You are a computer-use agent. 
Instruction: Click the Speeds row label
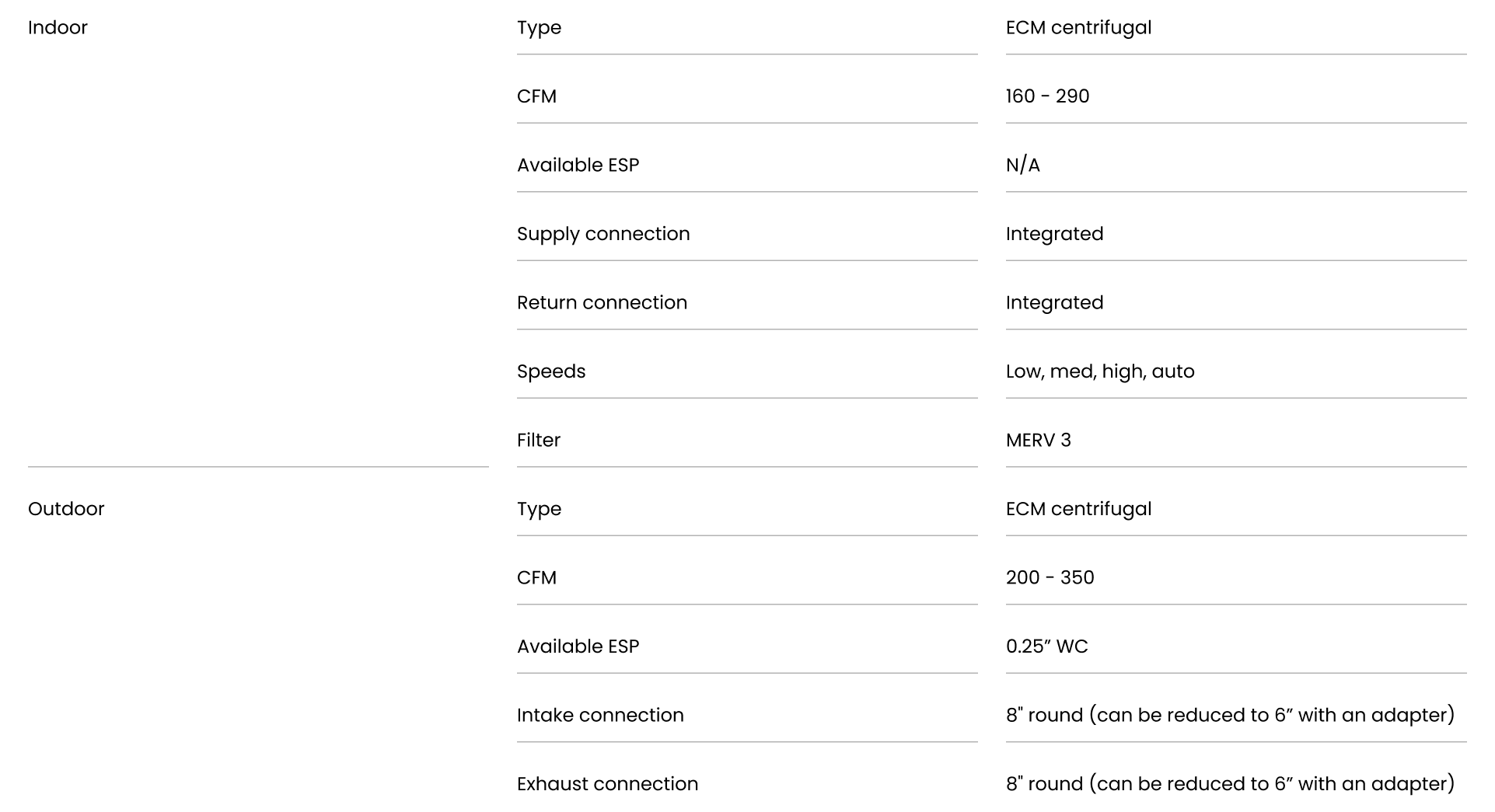tap(551, 372)
